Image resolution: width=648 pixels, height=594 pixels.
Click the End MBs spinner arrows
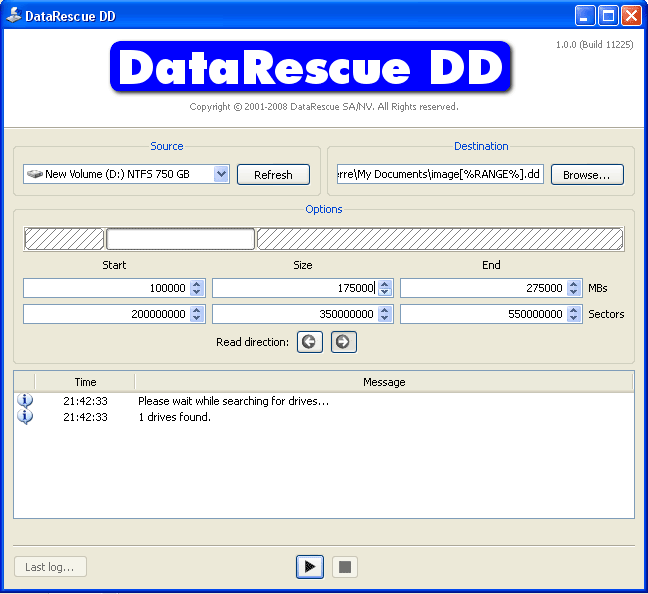tap(574, 288)
